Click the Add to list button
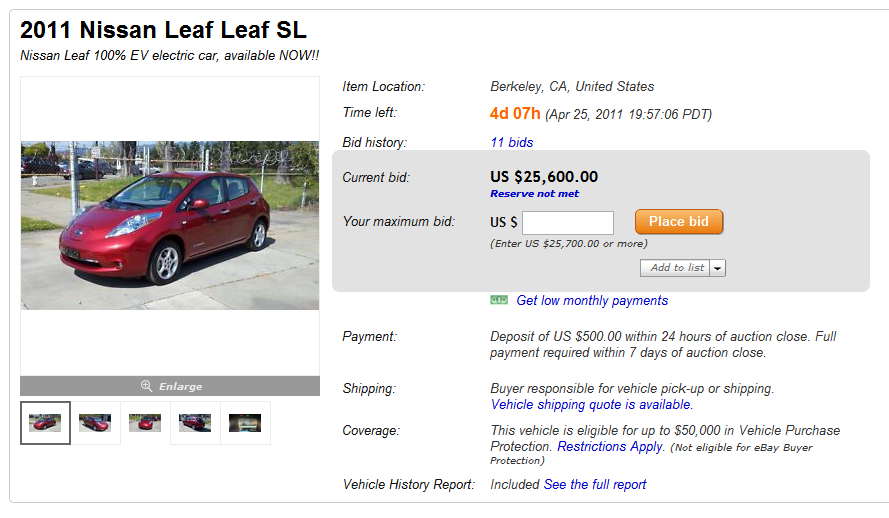Screen dimensions: 889x518 click(x=676, y=268)
